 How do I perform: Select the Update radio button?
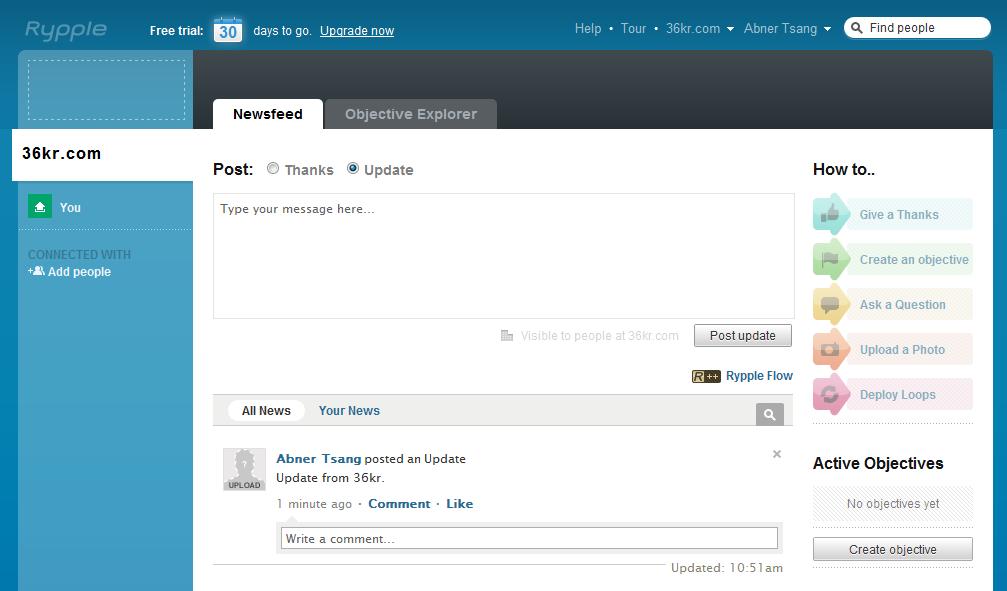click(353, 168)
